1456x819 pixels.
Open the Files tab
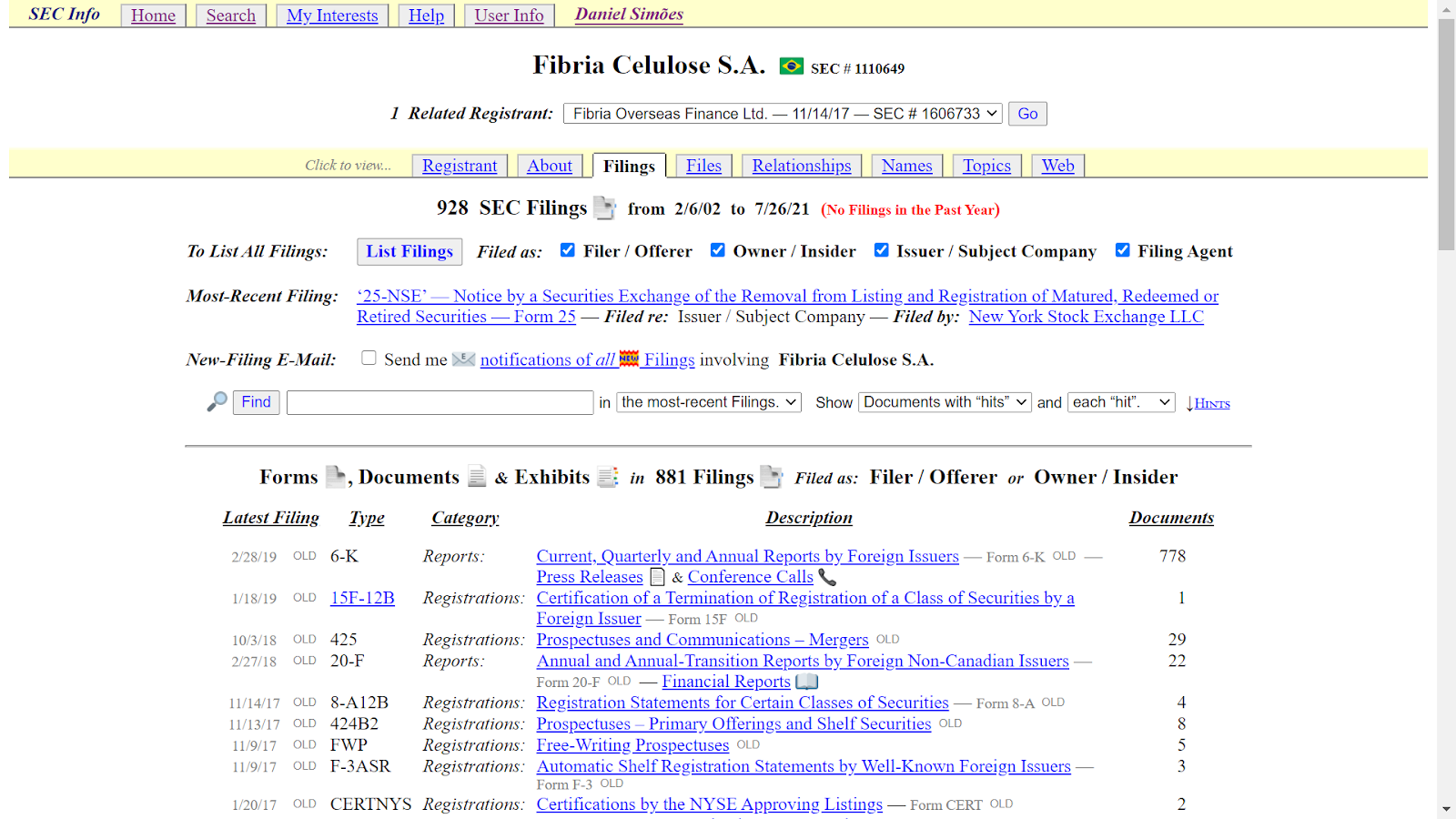[703, 166]
